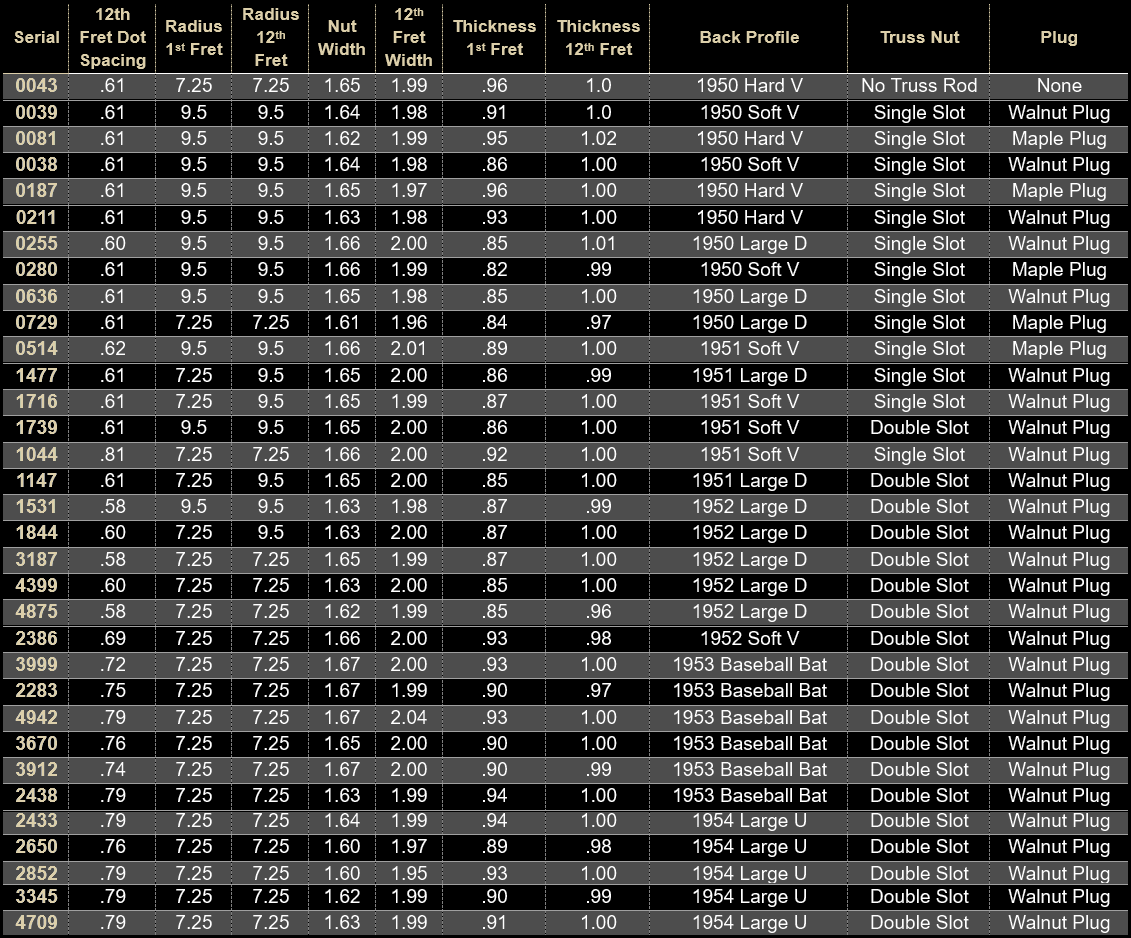
Task: Select serial number 4875
Action: click(x=37, y=611)
